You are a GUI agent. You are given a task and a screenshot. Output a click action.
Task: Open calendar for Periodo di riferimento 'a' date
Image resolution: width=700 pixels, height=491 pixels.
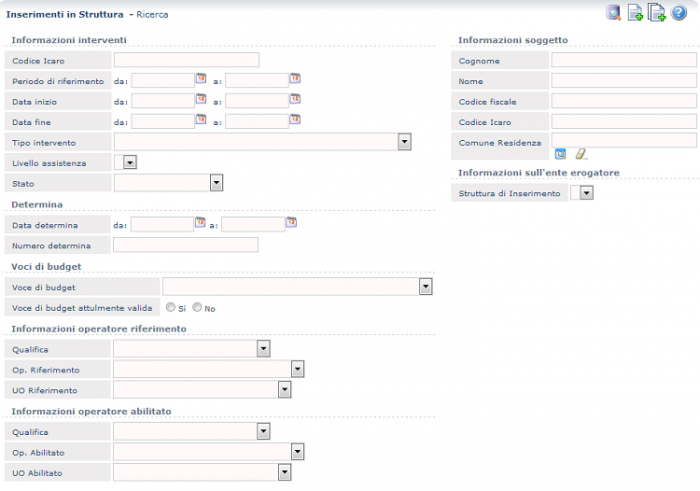click(x=295, y=79)
